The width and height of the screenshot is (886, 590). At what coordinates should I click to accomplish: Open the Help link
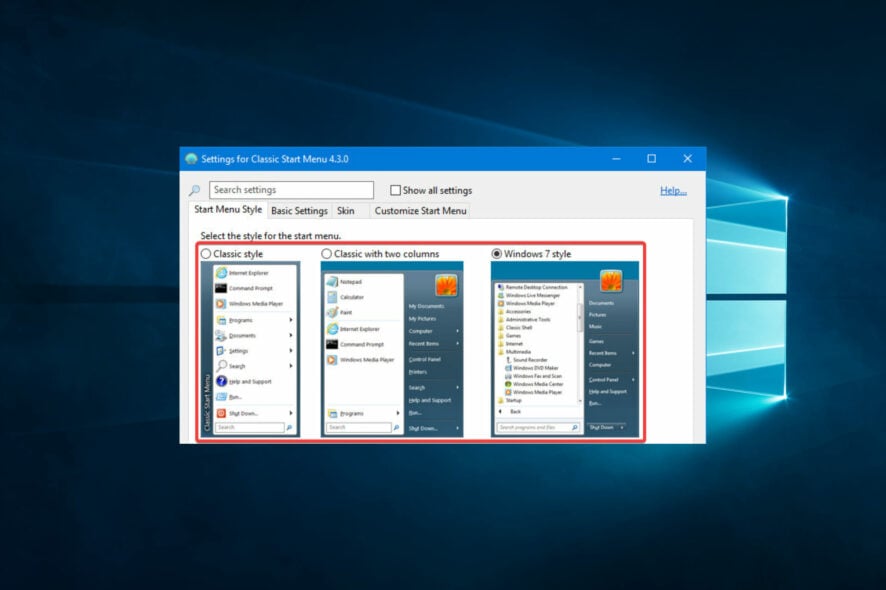(x=673, y=190)
